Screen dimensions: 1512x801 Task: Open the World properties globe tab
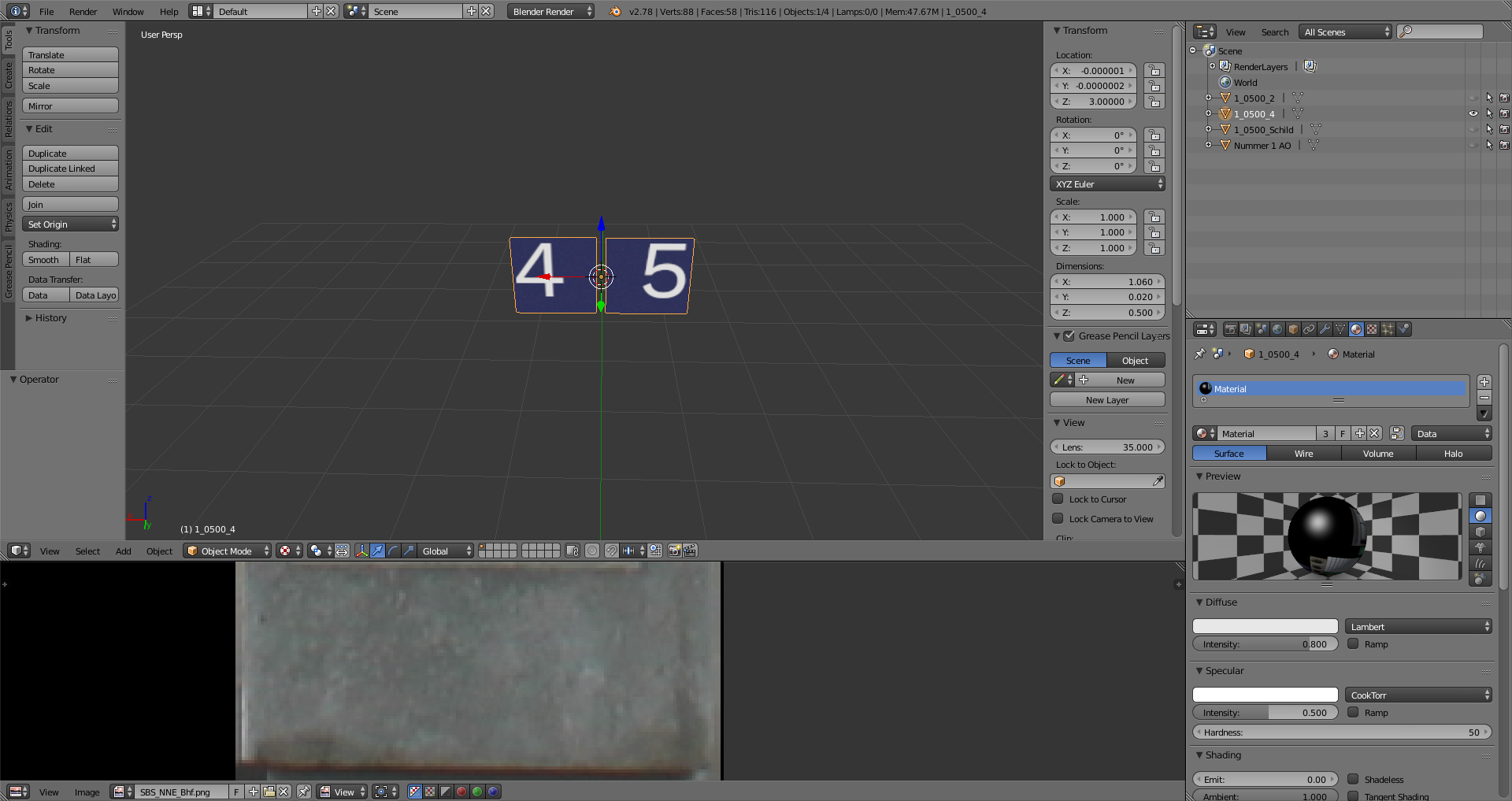(1277, 329)
